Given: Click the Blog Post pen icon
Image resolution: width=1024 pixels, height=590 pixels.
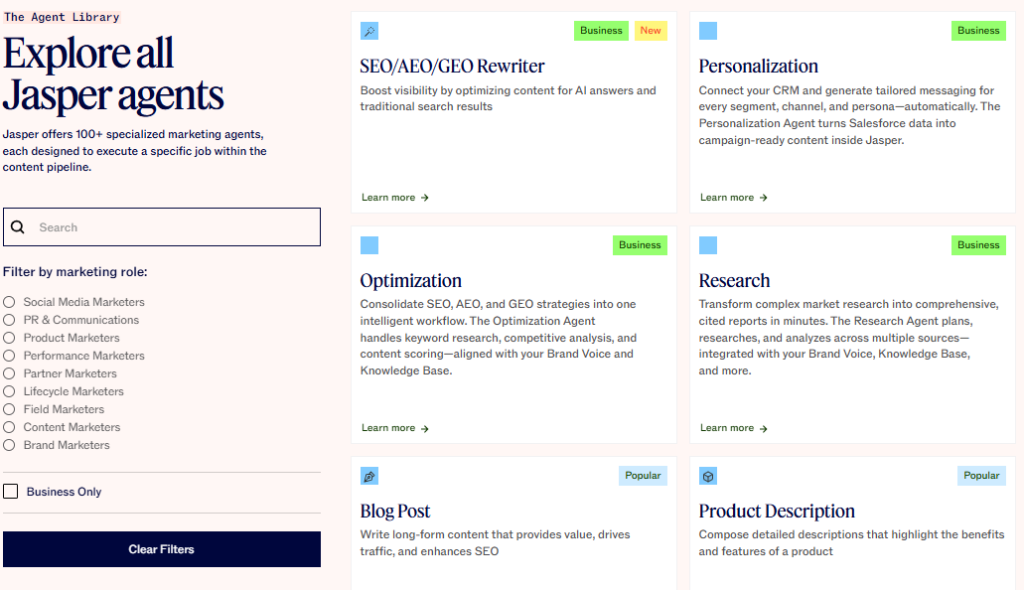Looking at the screenshot, I should 369,476.
